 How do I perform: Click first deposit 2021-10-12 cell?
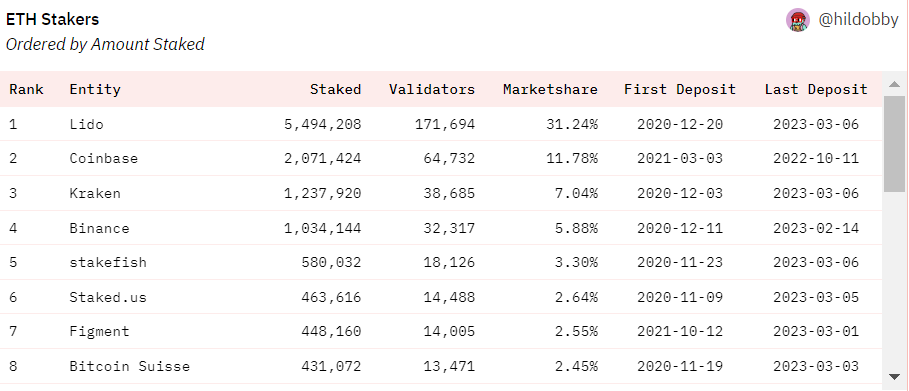point(680,331)
